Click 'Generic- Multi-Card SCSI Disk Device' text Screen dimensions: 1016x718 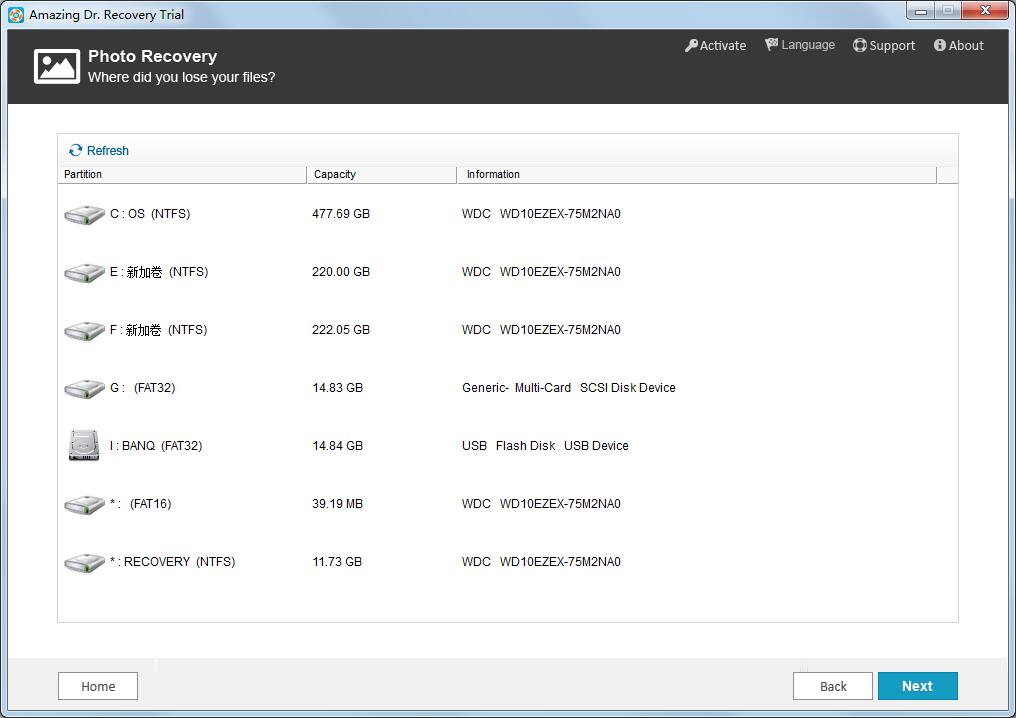point(569,388)
